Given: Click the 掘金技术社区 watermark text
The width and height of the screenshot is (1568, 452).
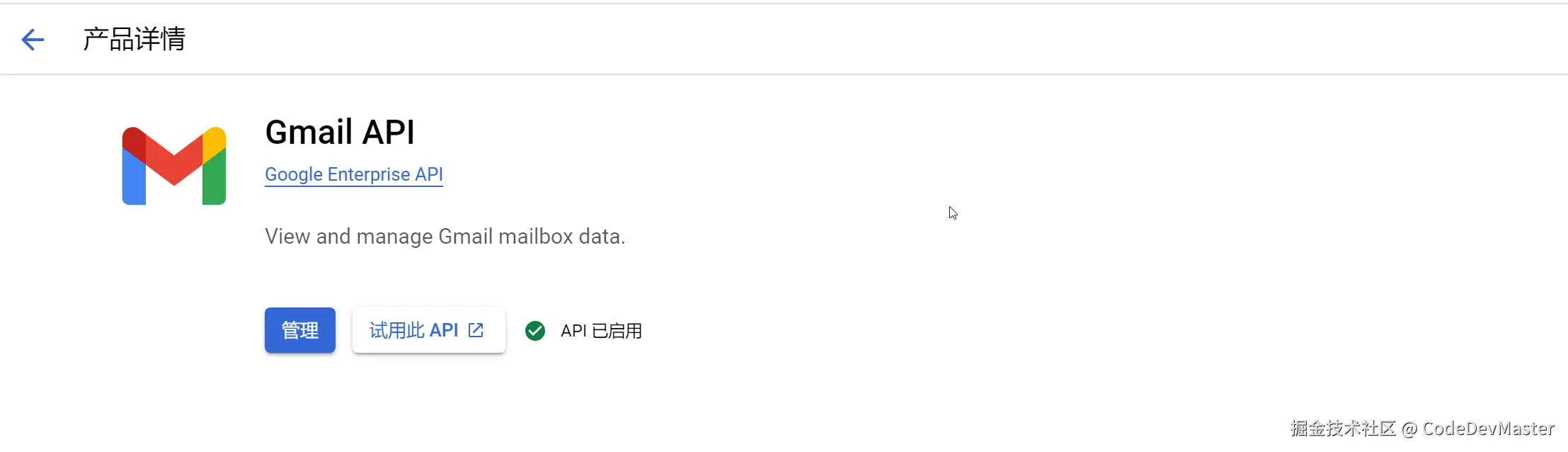Looking at the screenshot, I should pos(1342,429).
